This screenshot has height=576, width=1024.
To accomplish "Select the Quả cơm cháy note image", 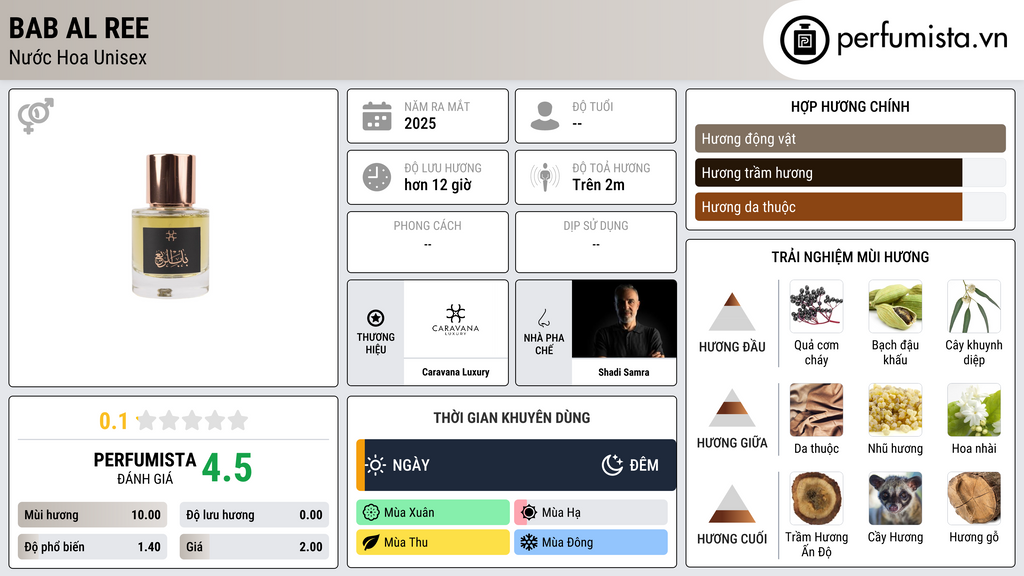I will [x=816, y=307].
